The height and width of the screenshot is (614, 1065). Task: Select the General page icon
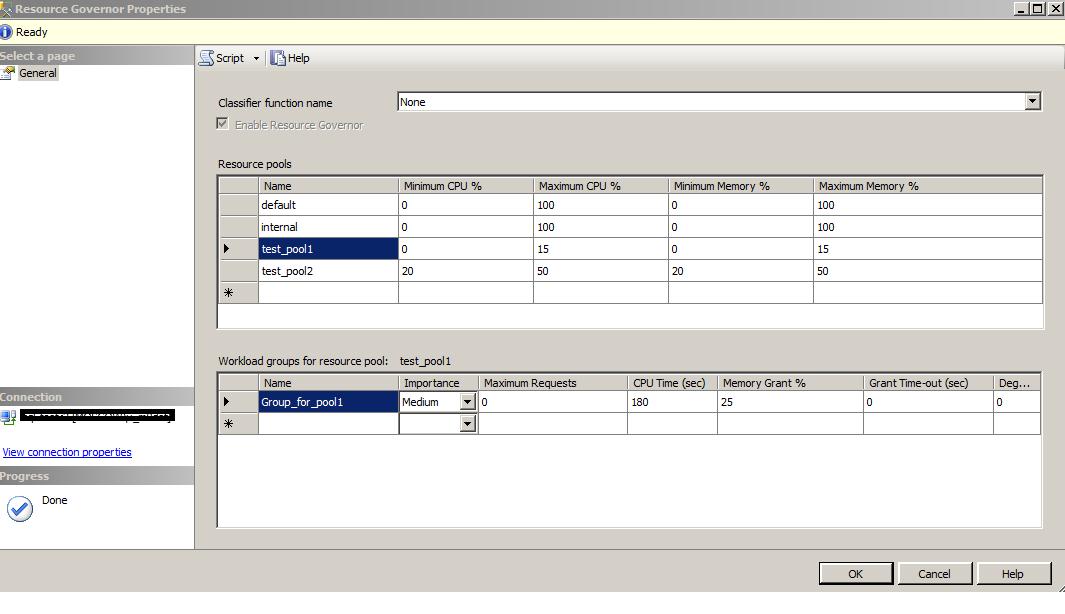click(x=9, y=73)
